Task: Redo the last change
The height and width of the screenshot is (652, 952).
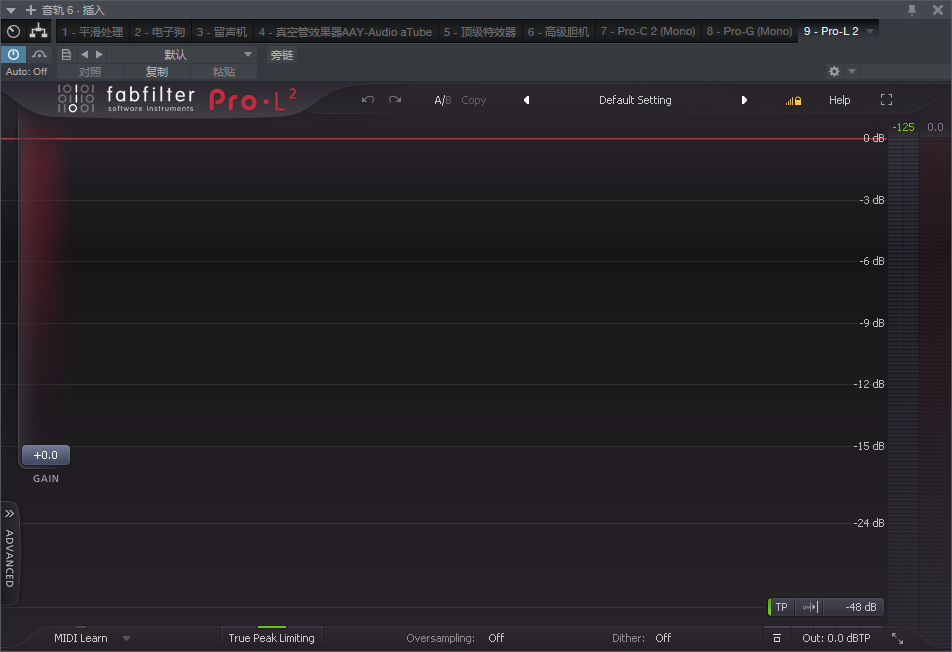Action: (x=395, y=100)
